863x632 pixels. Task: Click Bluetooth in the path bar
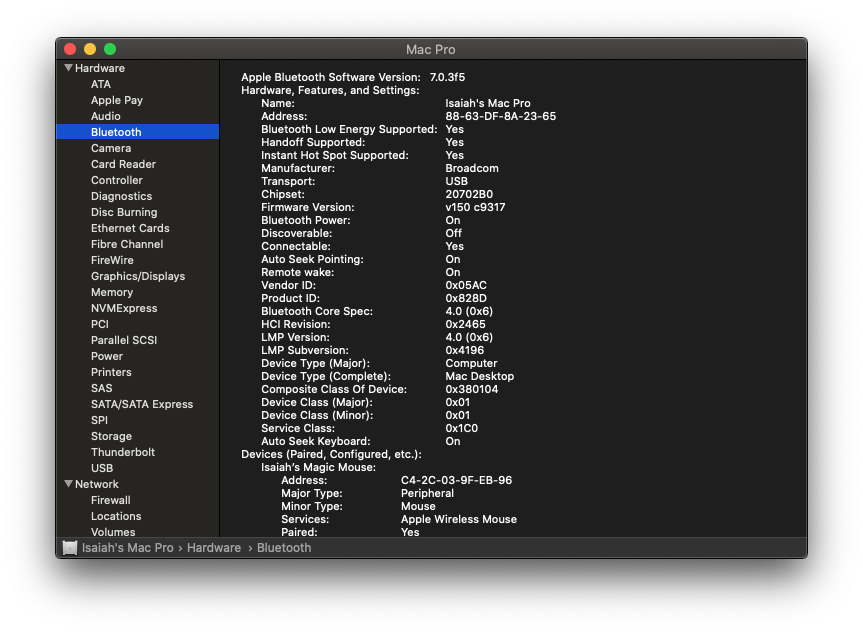tap(284, 548)
